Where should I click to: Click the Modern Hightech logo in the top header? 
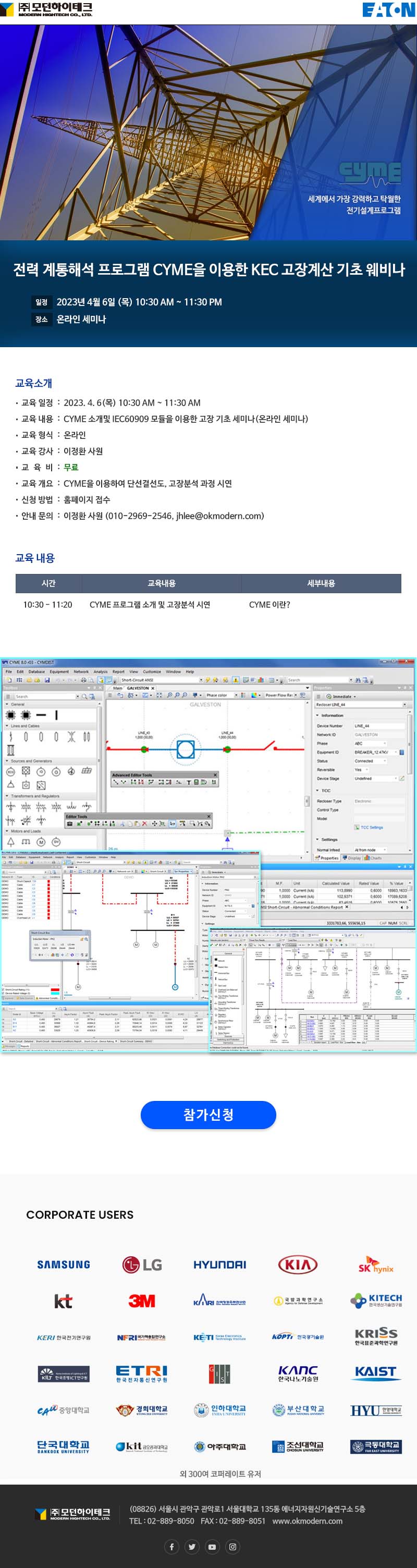[46, 9]
